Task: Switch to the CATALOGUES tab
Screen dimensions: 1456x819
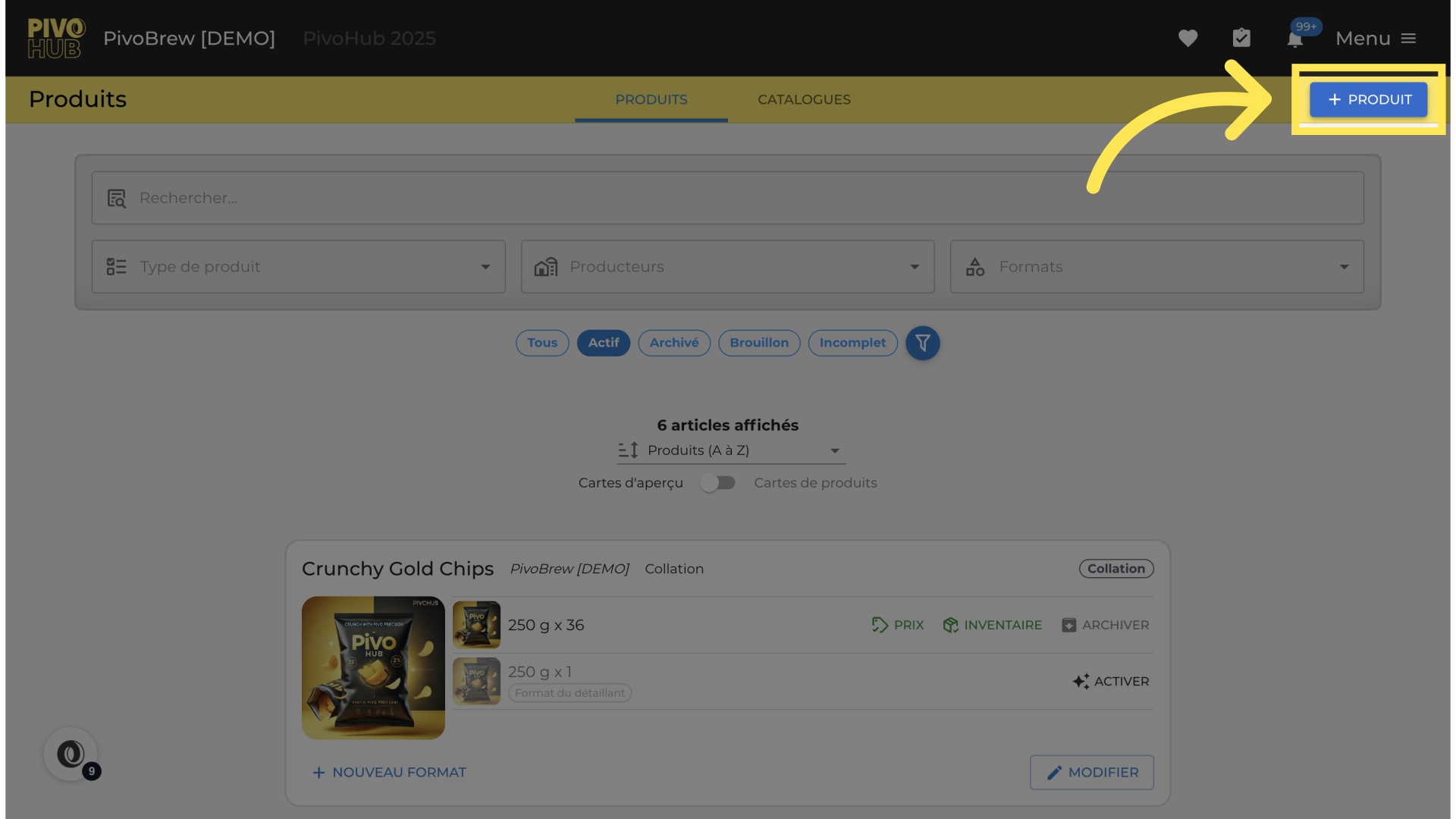Action: click(804, 99)
